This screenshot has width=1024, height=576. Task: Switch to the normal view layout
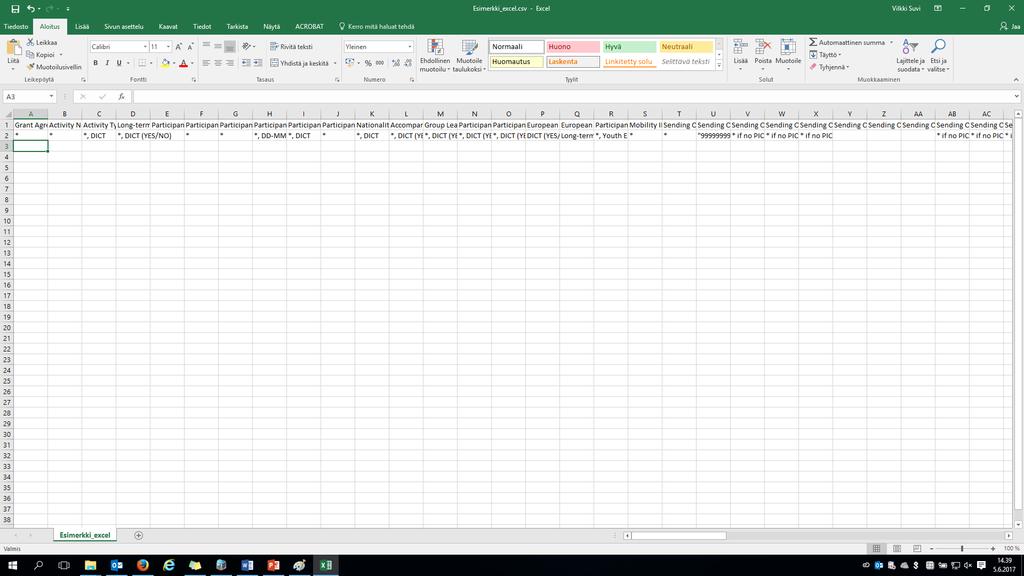coord(876,549)
